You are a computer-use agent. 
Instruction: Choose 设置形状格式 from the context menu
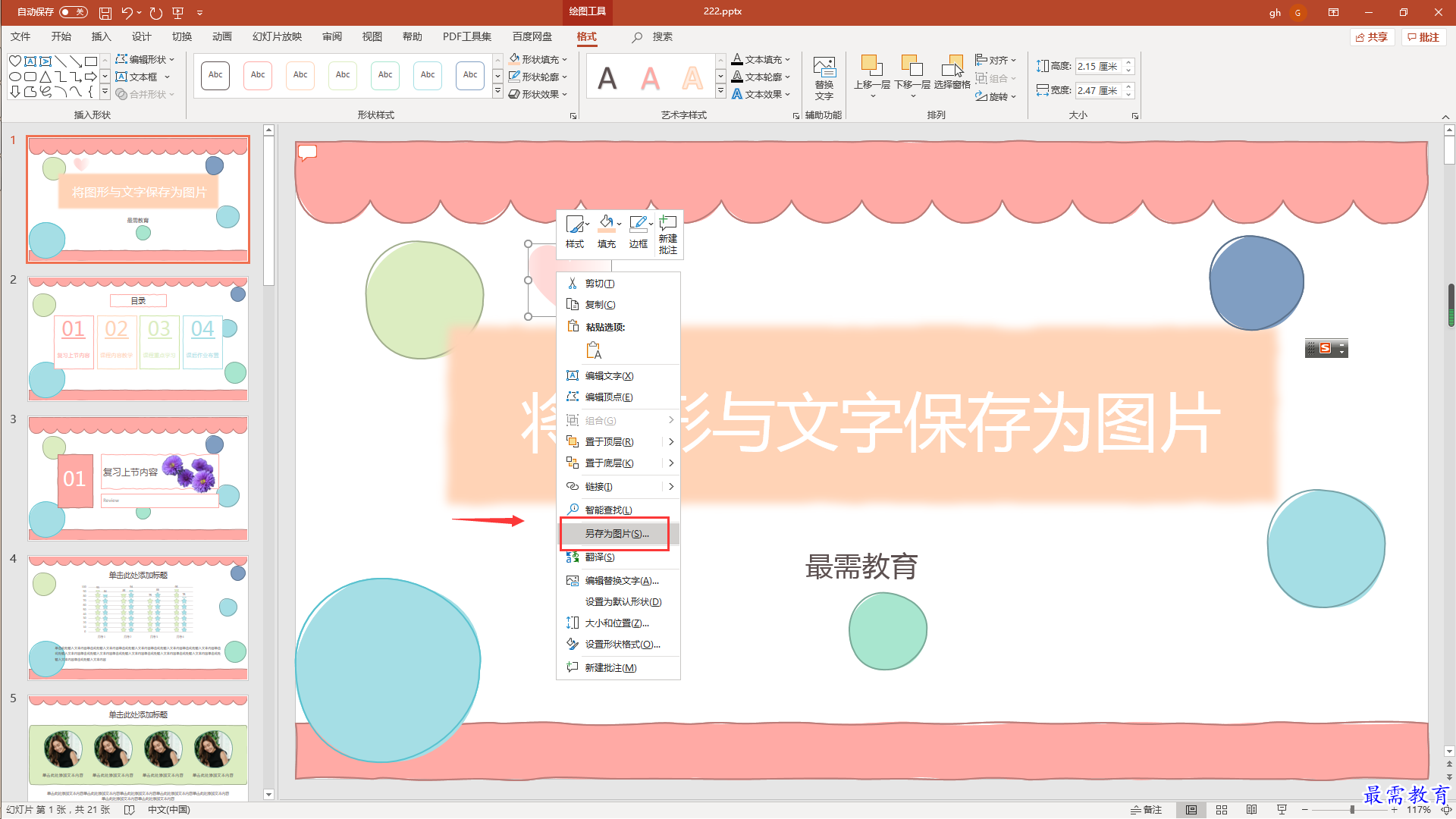point(618,645)
